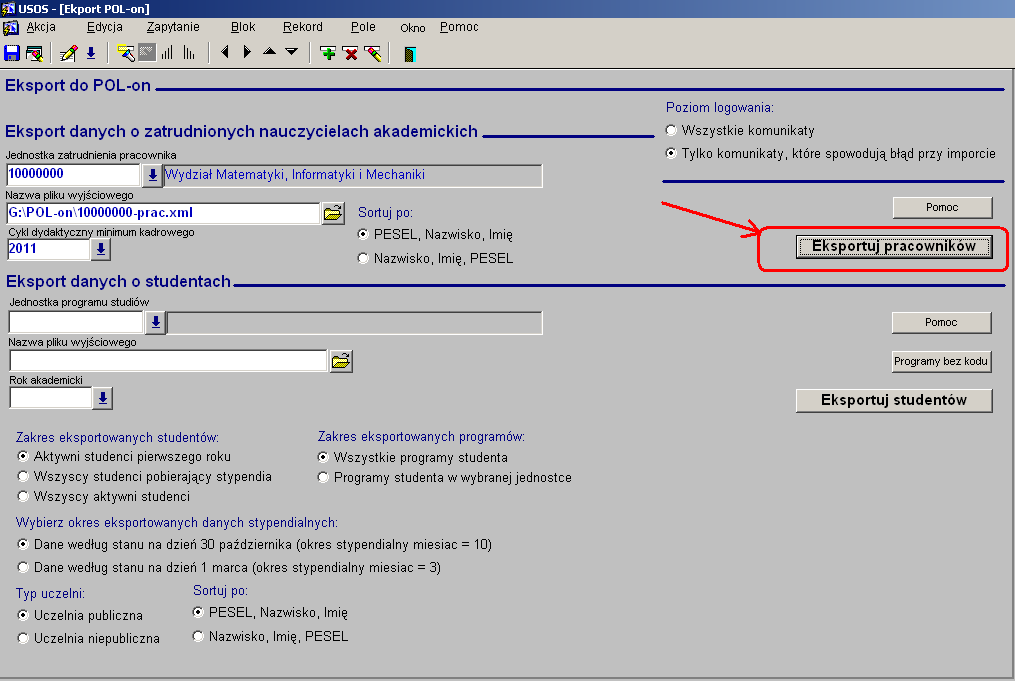Click the clear form eraser icon next to Save

(34, 53)
